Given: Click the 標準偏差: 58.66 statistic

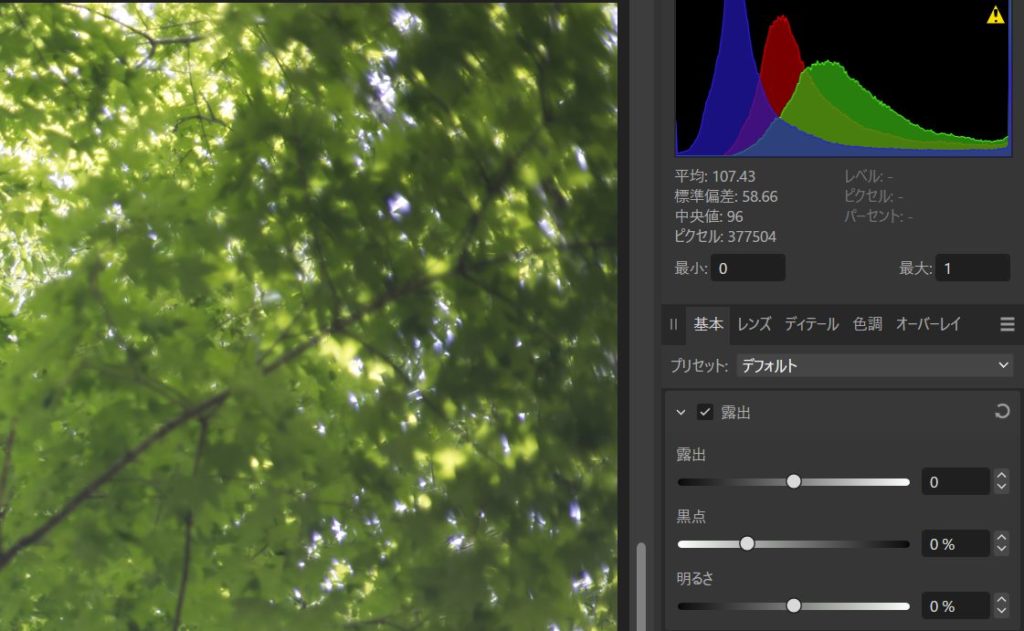Looking at the screenshot, I should (x=726, y=197).
